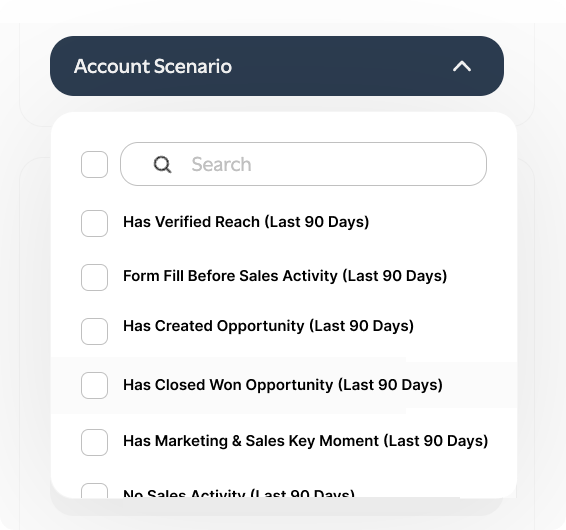Select Has Closed Won Opportunity checkbox

click(95, 385)
